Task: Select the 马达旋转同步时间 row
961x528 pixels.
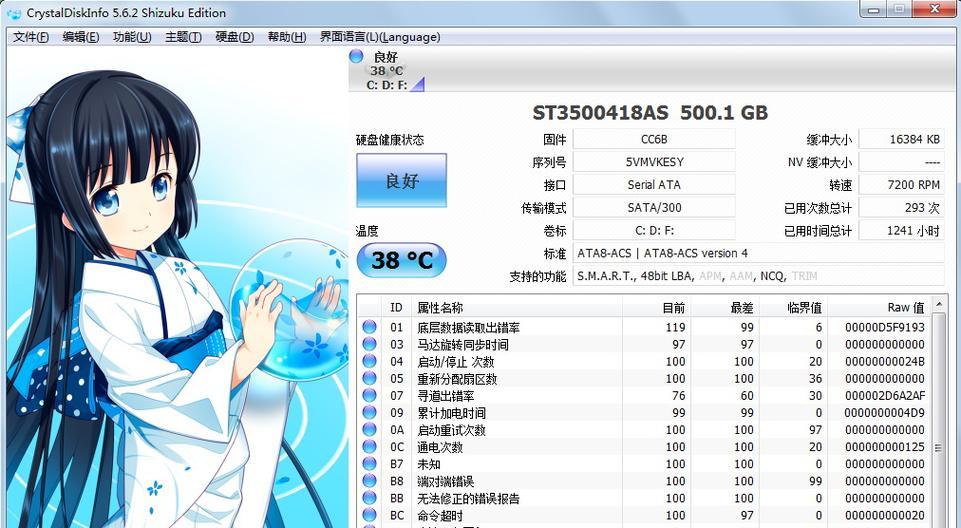Action: coord(644,344)
